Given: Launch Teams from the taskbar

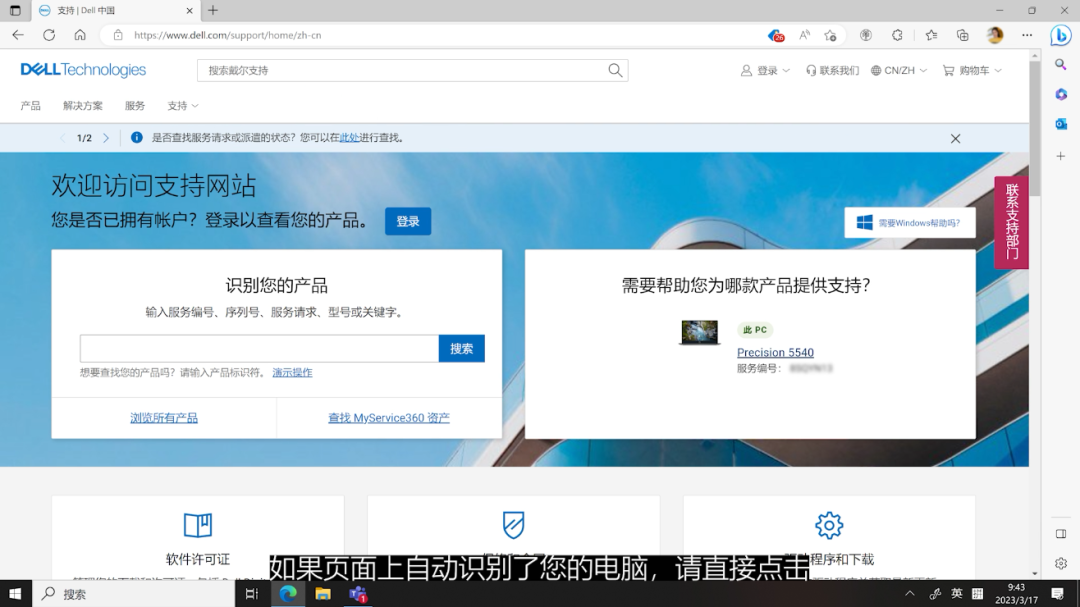Looking at the screenshot, I should [359, 595].
